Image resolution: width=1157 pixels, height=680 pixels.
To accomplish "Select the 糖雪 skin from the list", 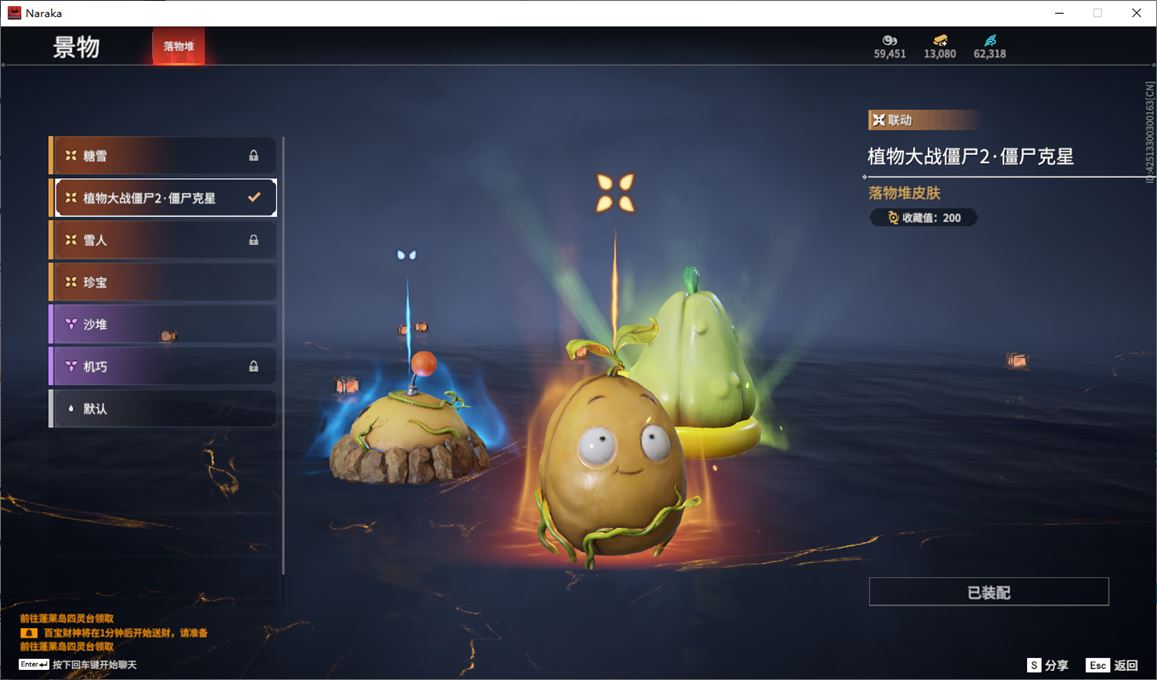I will (x=163, y=156).
